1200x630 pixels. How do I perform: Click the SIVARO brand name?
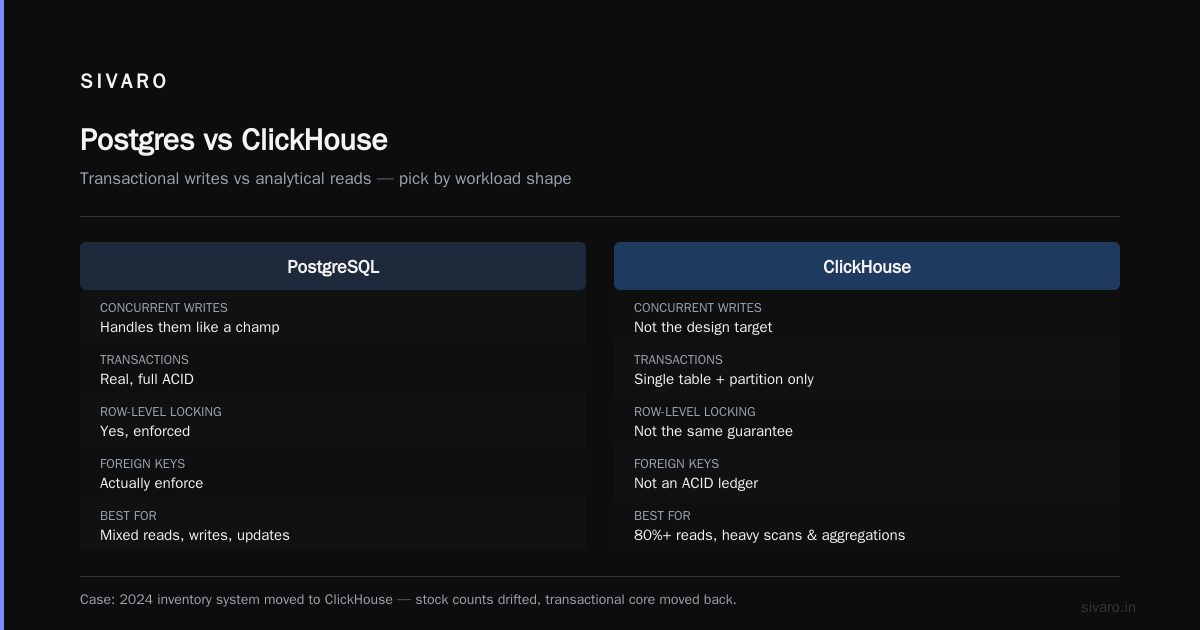124,81
